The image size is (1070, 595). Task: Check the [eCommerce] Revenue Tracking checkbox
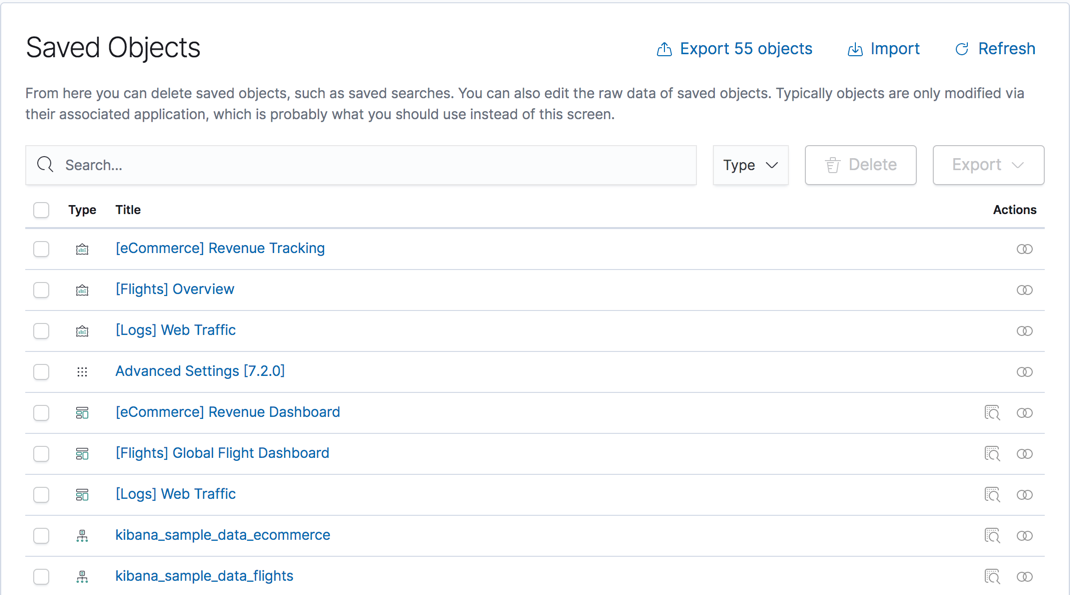click(41, 249)
